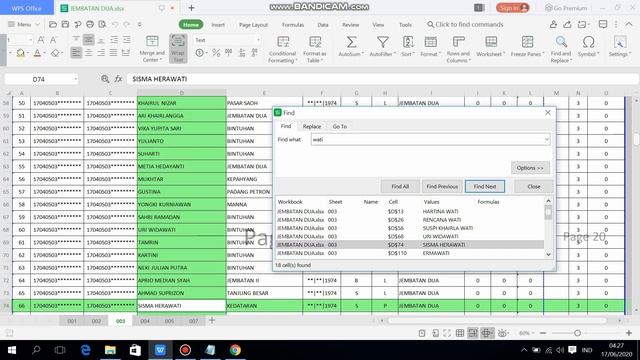Select the HARTINA WATI result row
Viewport: 640px width, 360px height.
(x=409, y=211)
